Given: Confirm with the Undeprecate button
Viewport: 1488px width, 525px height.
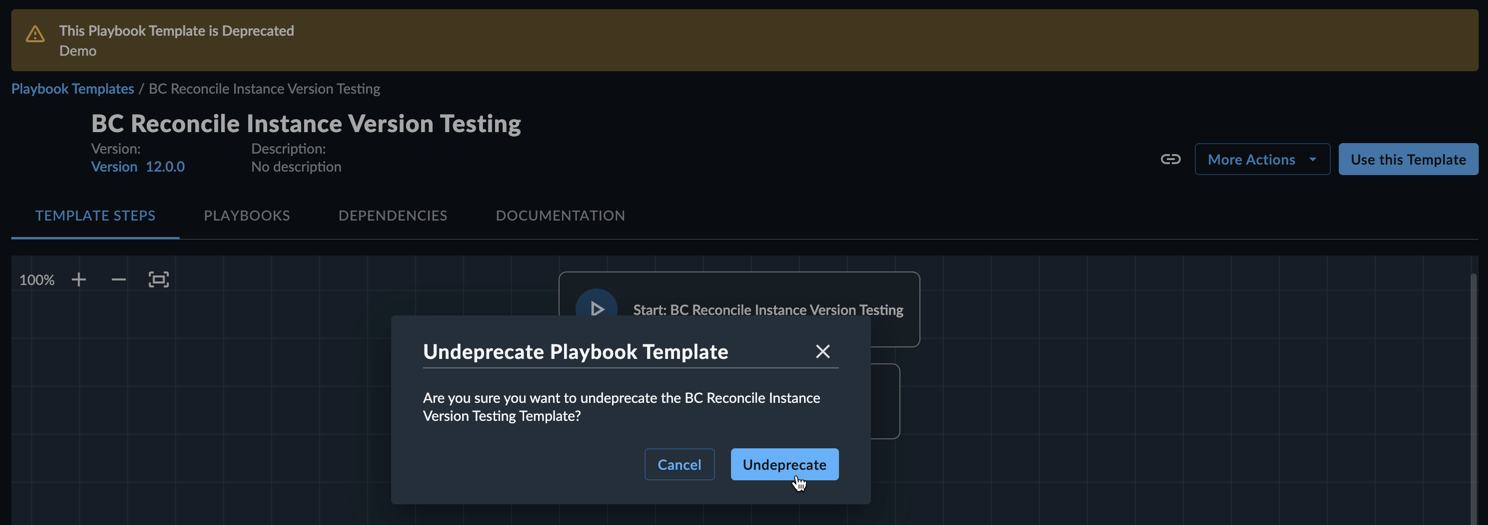Looking at the screenshot, I should (x=785, y=464).
